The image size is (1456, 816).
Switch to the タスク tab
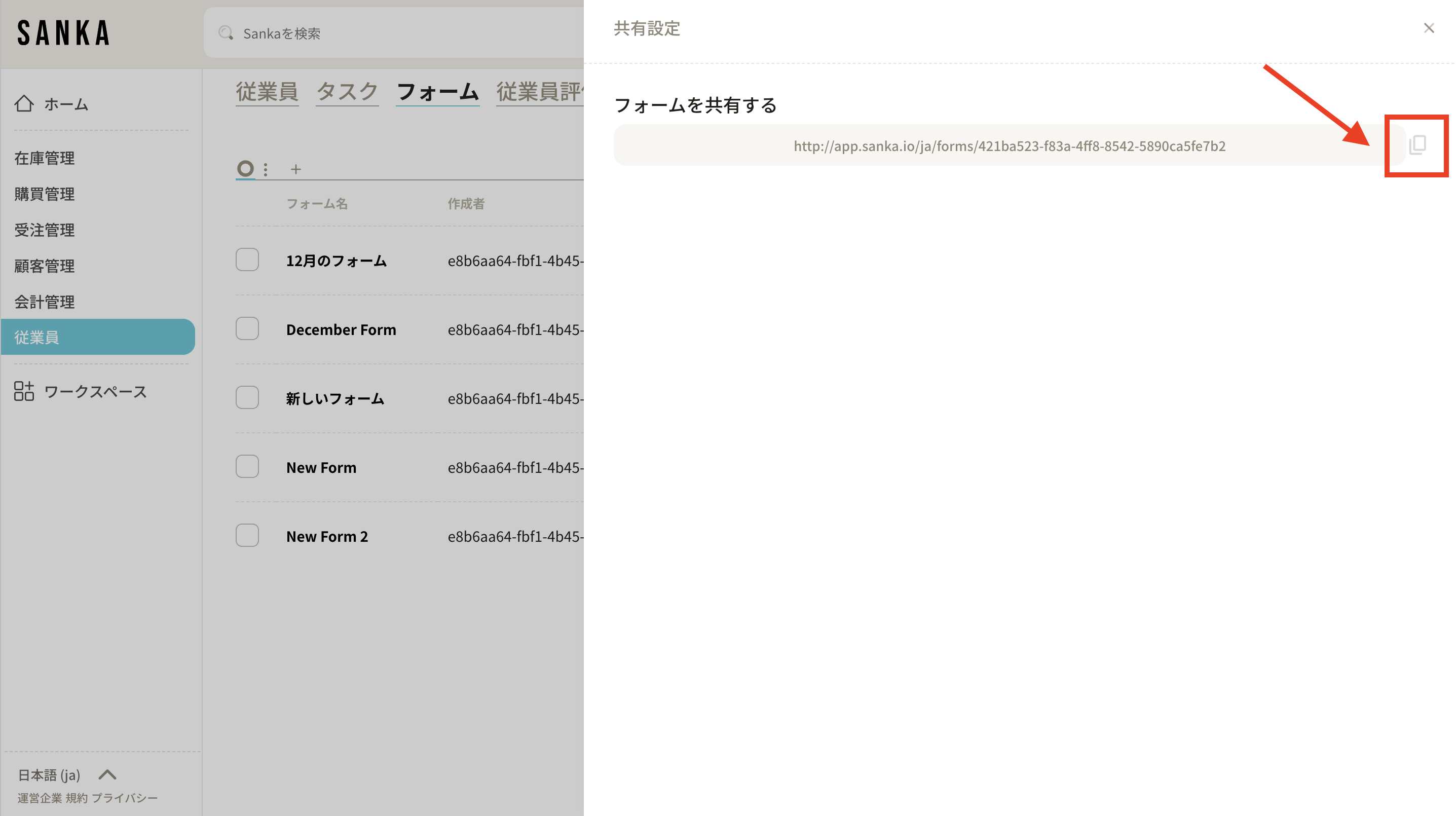[x=347, y=92]
